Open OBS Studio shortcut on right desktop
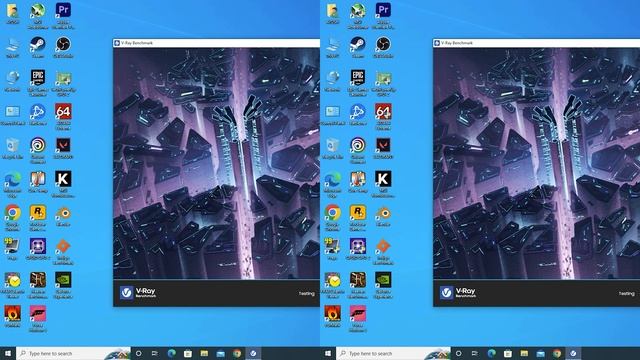This screenshot has width=640, height=360. (x=383, y=44)
